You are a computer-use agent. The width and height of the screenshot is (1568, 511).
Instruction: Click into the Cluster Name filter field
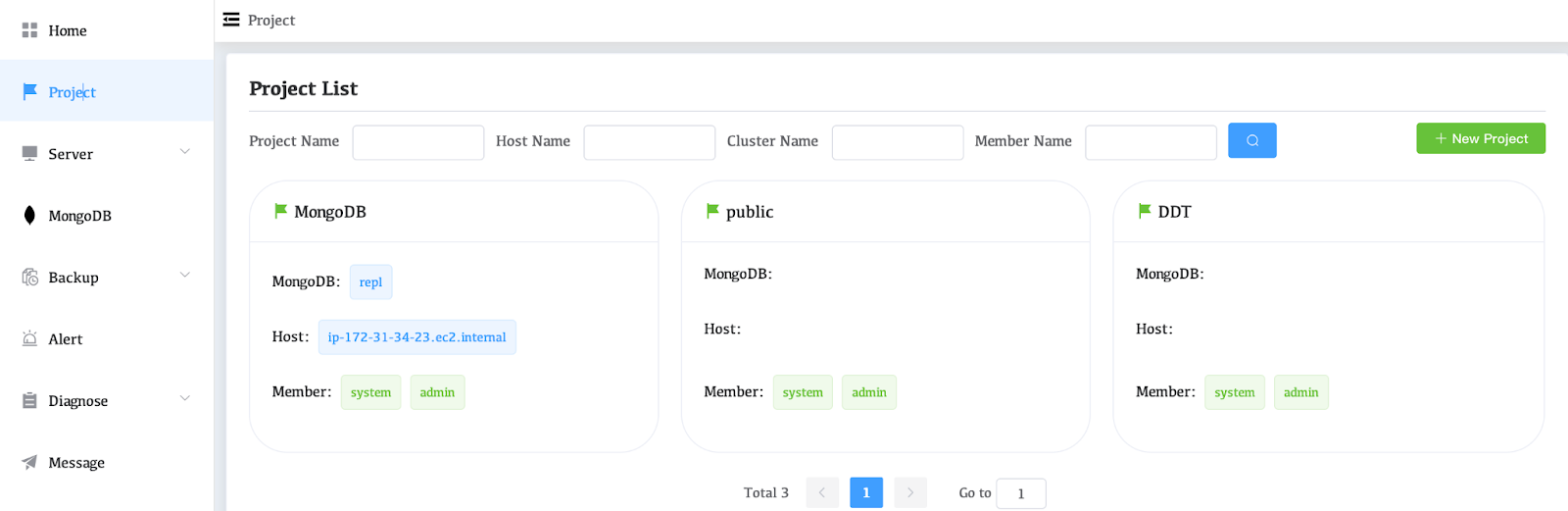point(897,142)
